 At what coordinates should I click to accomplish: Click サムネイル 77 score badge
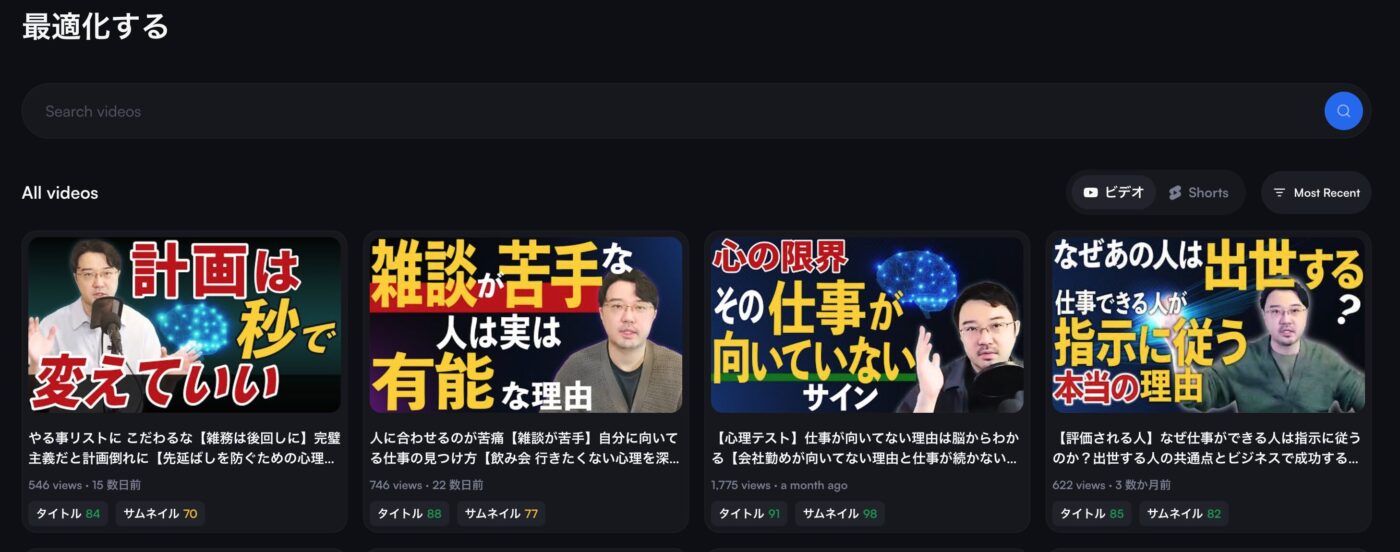(x=501, y=514)
